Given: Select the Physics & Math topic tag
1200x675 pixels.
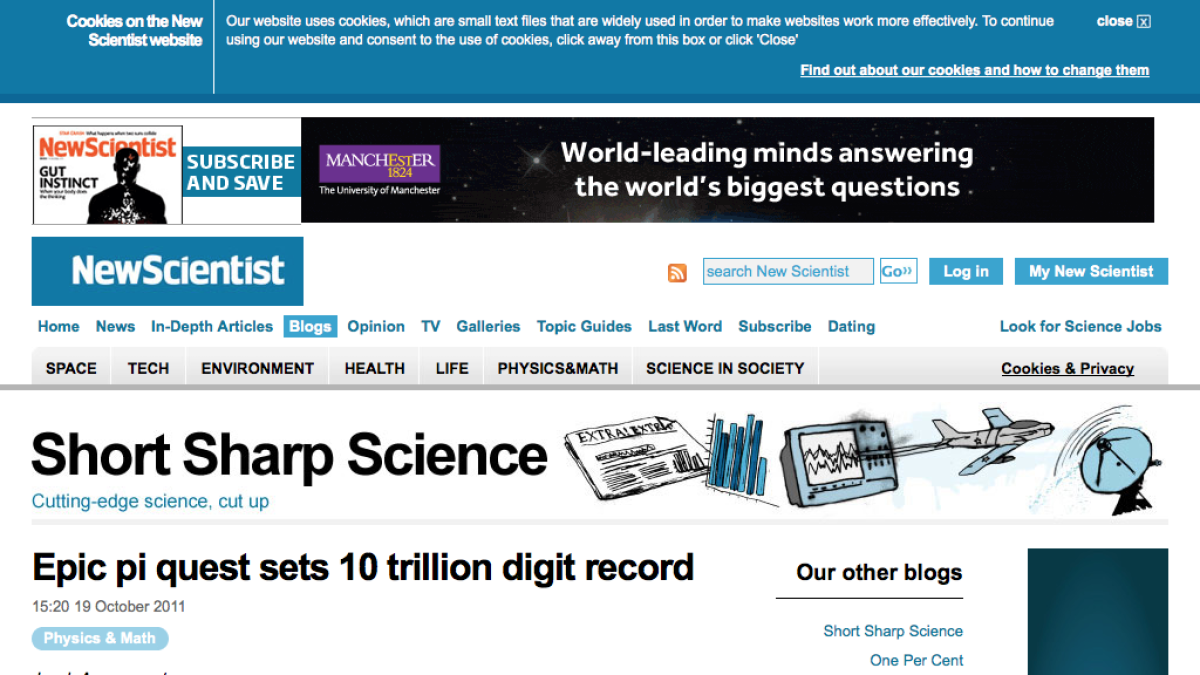Looking at the screenshot, I should (x=100, y=638).
